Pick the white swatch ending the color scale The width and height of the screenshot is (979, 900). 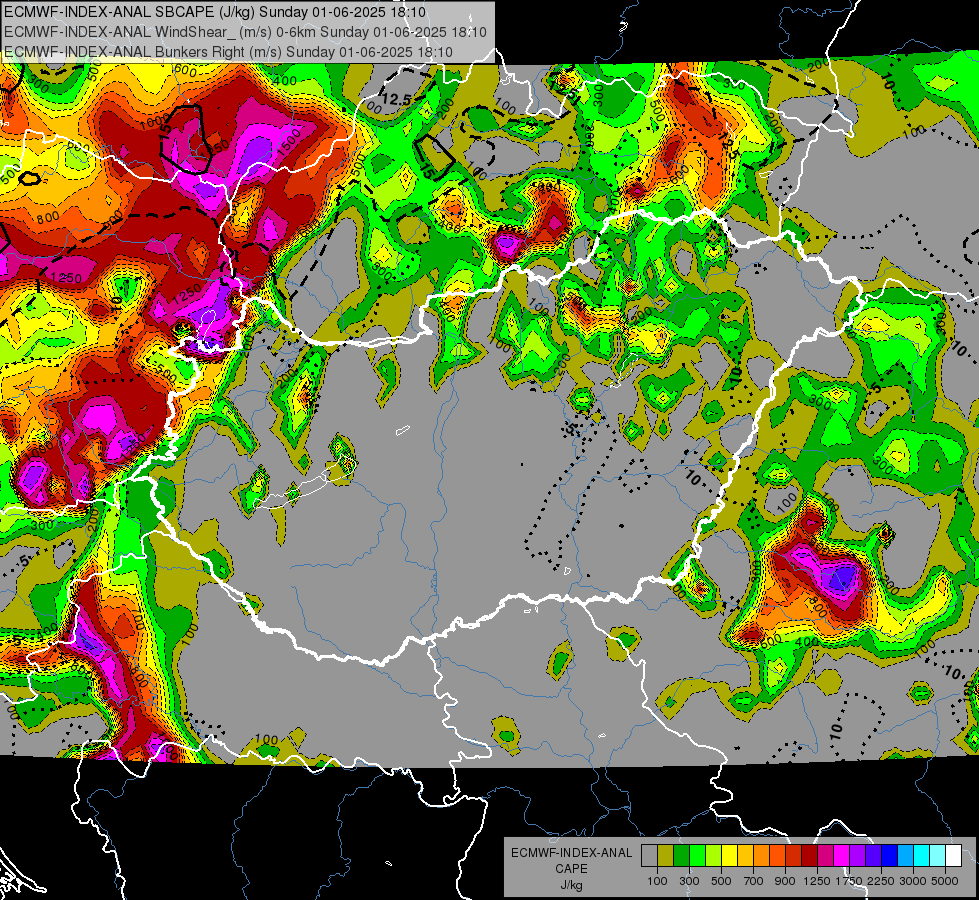click(953, 856)
